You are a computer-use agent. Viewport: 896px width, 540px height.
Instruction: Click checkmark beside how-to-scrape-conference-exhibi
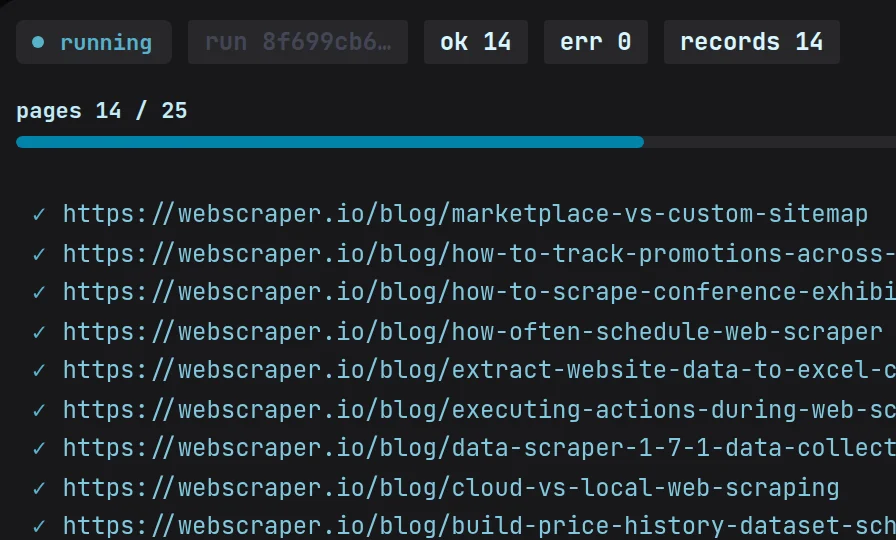[x=39, y=293]
